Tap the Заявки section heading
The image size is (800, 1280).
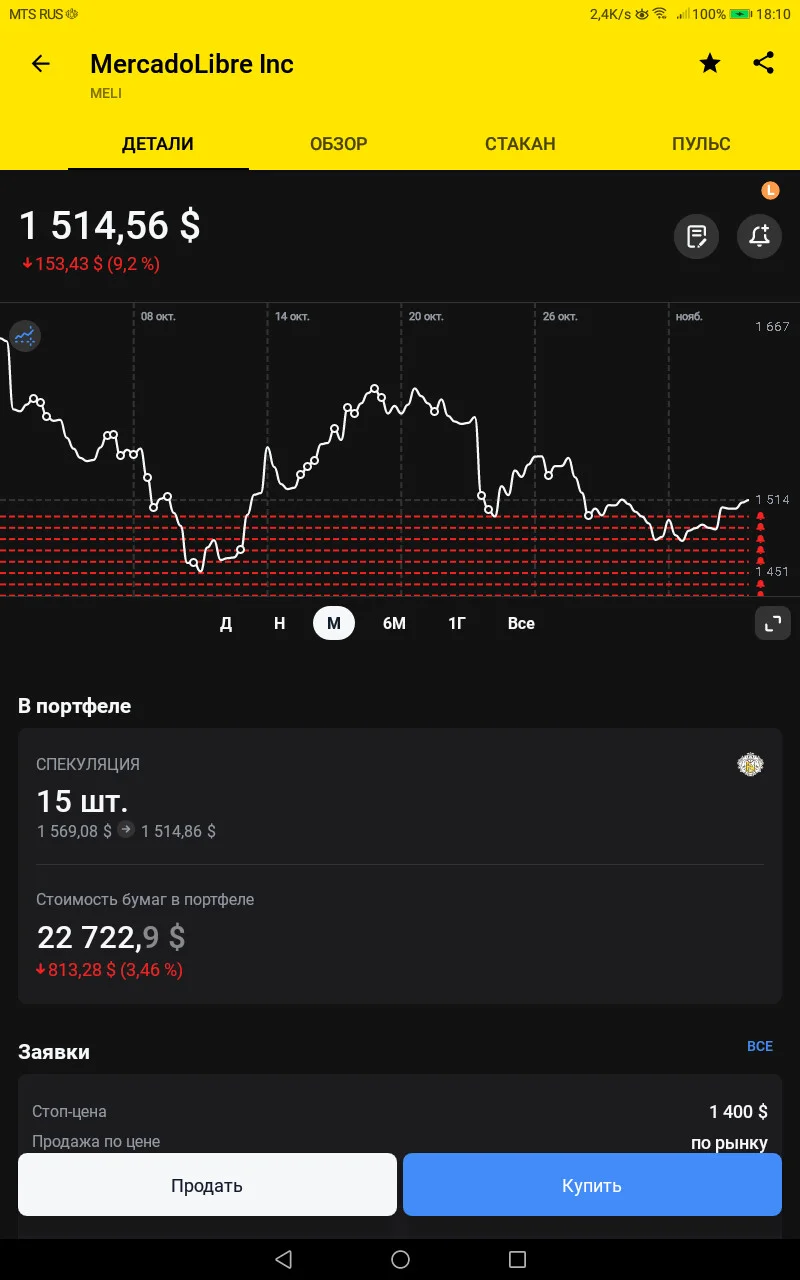coord(54,1052)
